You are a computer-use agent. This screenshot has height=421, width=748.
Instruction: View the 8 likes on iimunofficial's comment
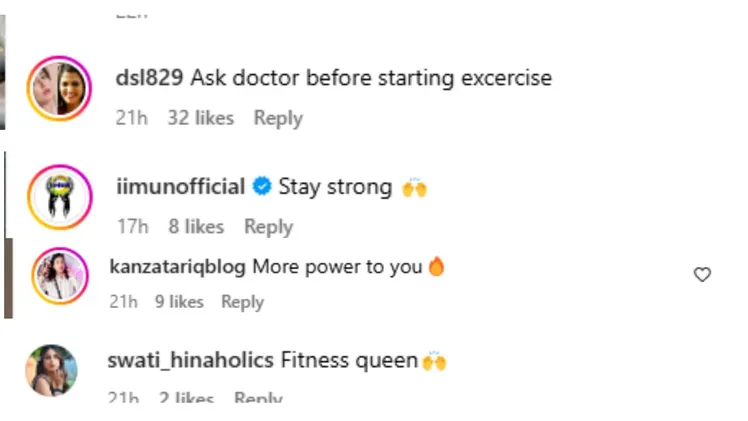[x=196, y=227]
